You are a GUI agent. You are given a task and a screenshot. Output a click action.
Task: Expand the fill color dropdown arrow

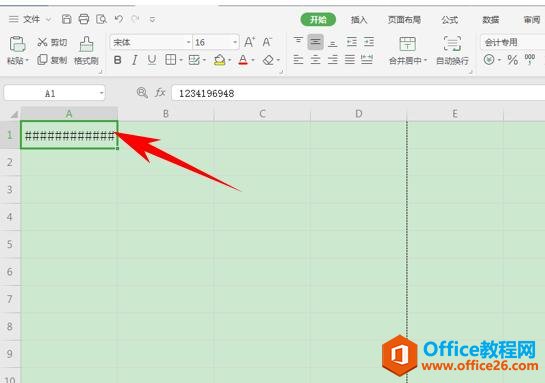(229, 60)
